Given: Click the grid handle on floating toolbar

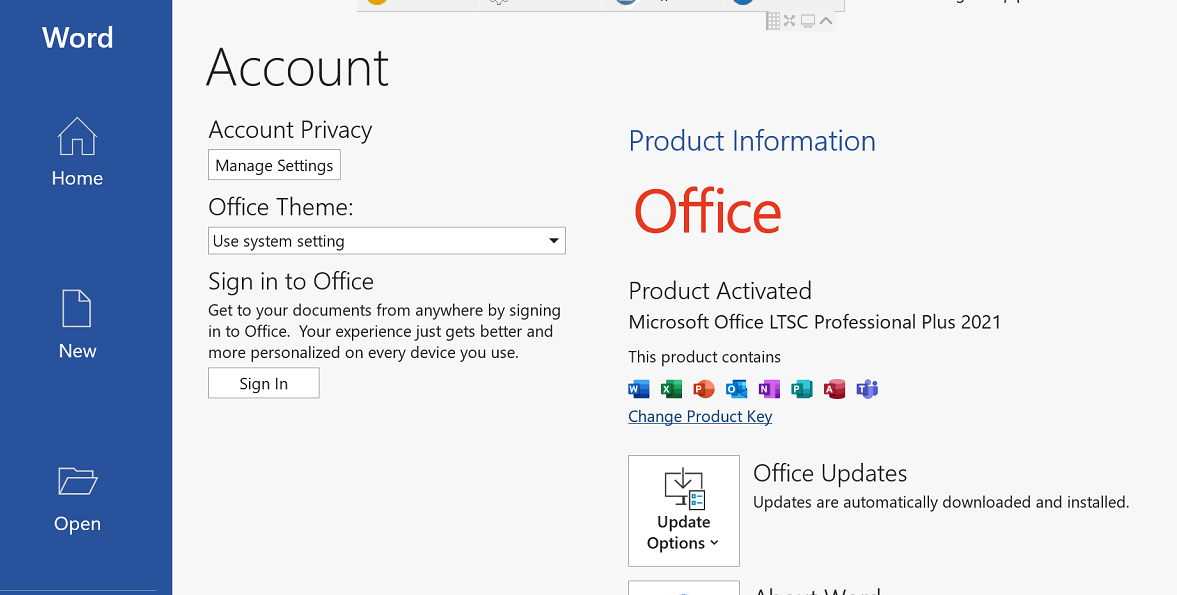Looking at the screenshot, I should pyautogui.click(x=773, y=21).
